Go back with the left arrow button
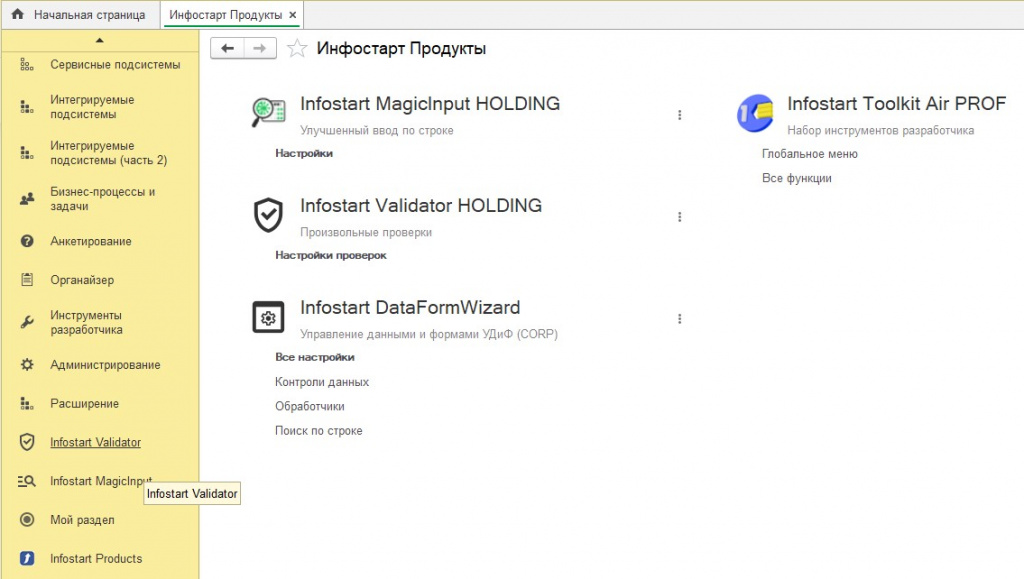Screen dimensions: 1024x579 (x=227, y=48)
